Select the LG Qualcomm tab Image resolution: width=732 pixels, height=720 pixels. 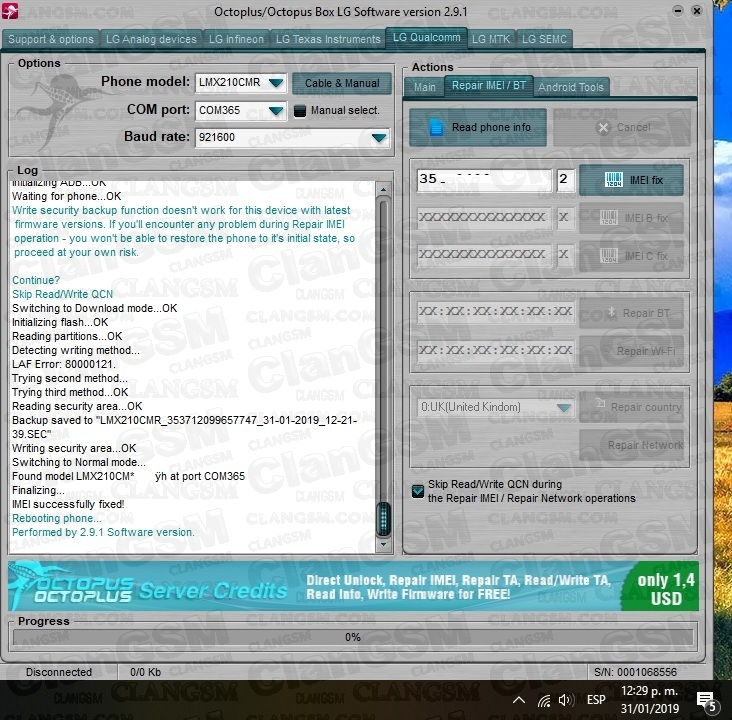(426, 37)
